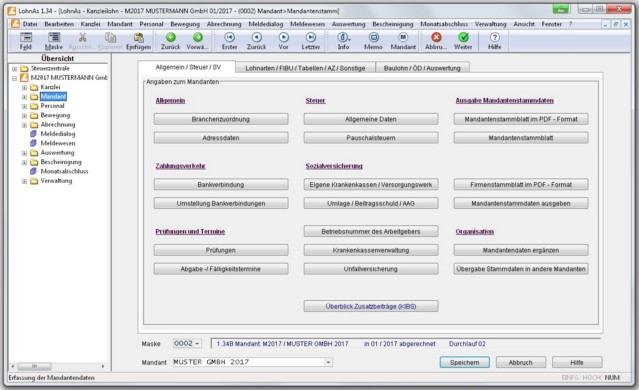Click the Feld toolbar icon
The image size is (639, 390).
click(x=26, y=38)
